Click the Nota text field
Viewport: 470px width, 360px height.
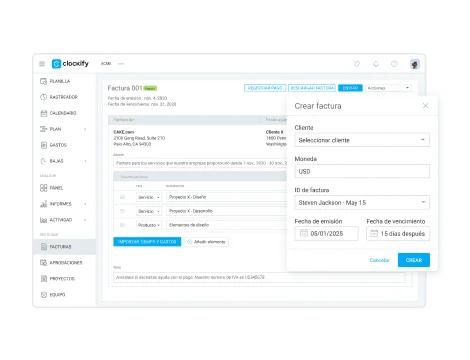coord(259,277)
